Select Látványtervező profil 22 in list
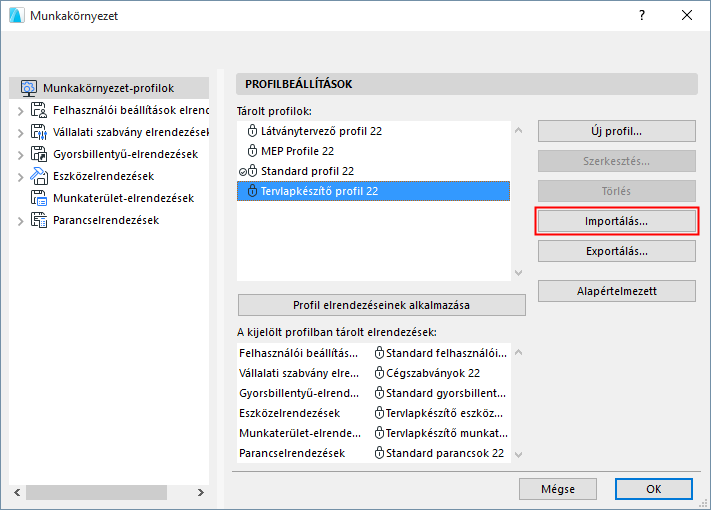The image size is (711, 510). pyautogui.click(x=373, y=131)
